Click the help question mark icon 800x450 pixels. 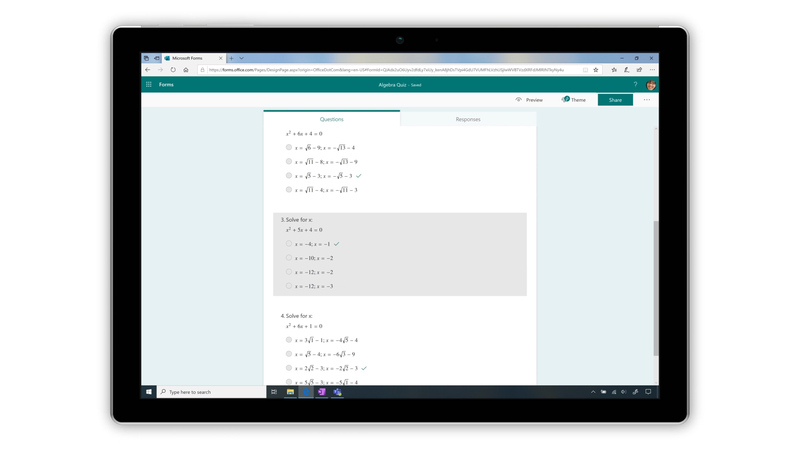click(635, 85)
